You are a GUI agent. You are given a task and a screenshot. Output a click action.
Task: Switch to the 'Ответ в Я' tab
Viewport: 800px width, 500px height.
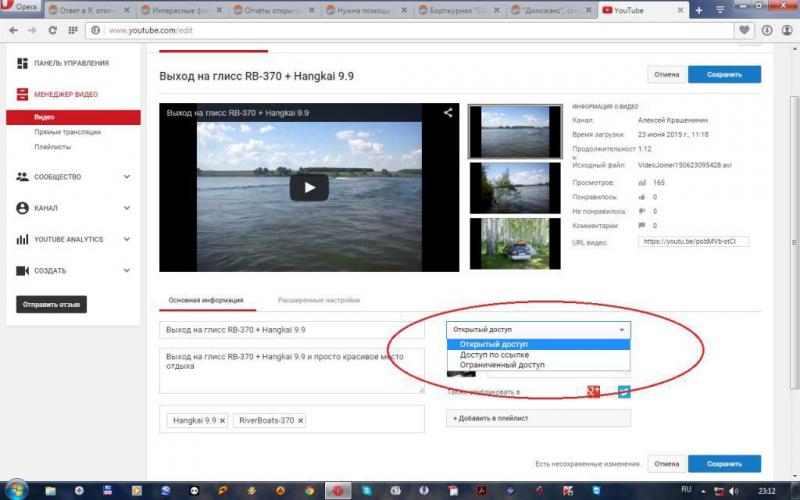pos(89,10)
